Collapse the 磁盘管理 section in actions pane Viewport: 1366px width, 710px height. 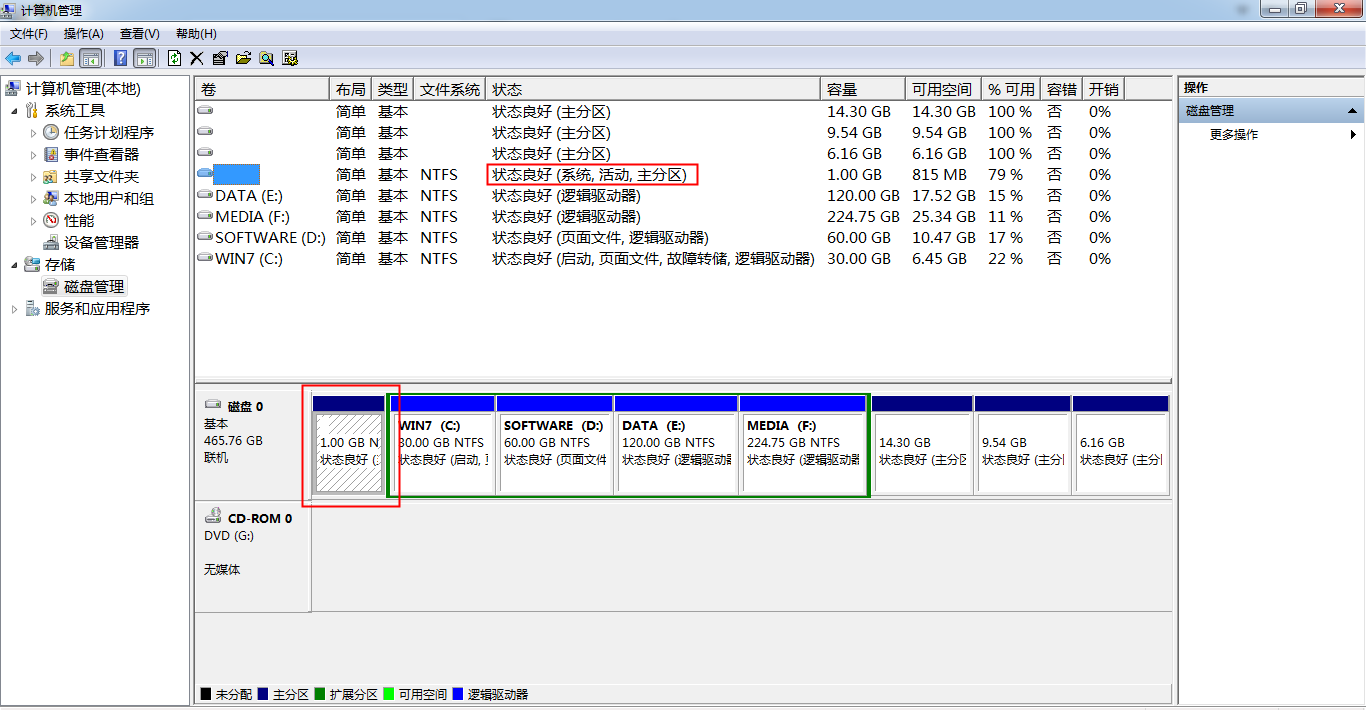(x=1352, y=111)
